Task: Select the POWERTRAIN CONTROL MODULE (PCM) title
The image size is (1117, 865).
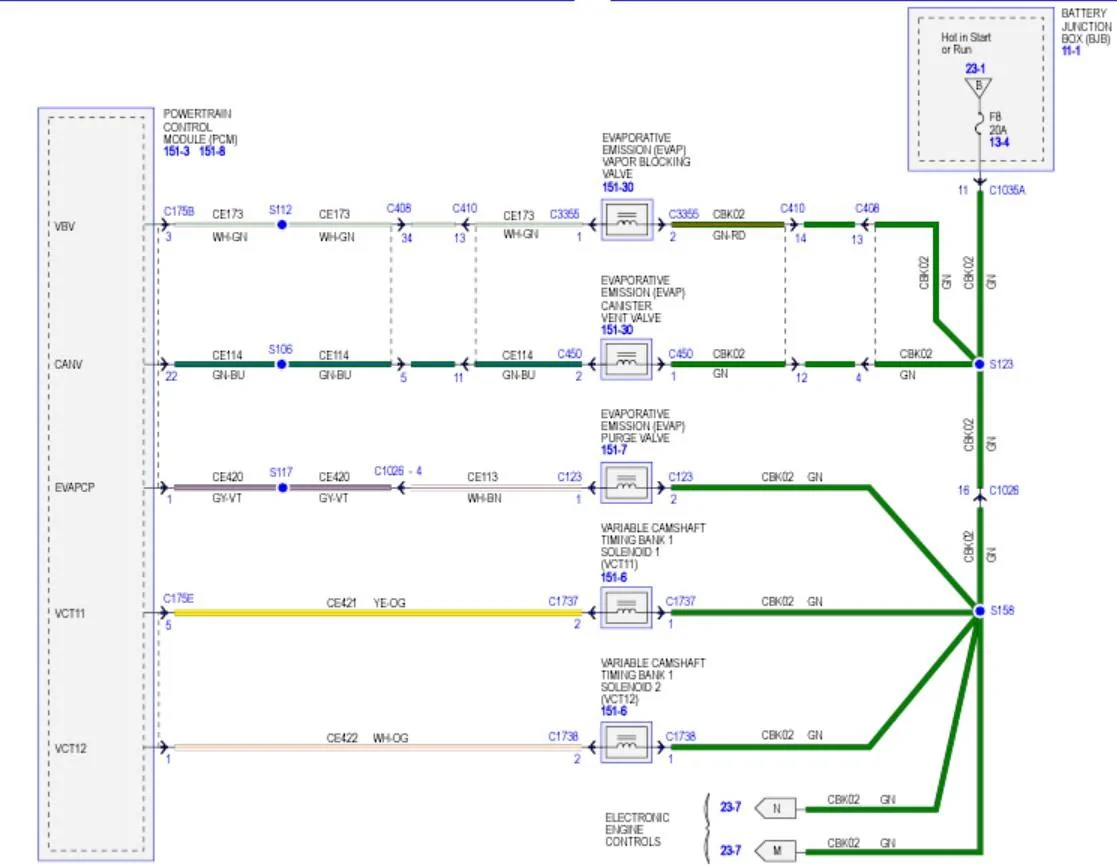Action: (x=200, y=127)
